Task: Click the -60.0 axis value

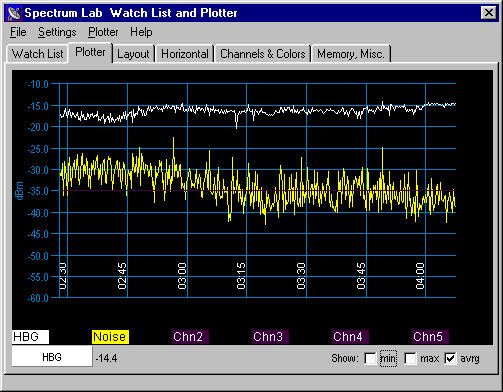Action: pyautogui.click(x=38, y=298)
